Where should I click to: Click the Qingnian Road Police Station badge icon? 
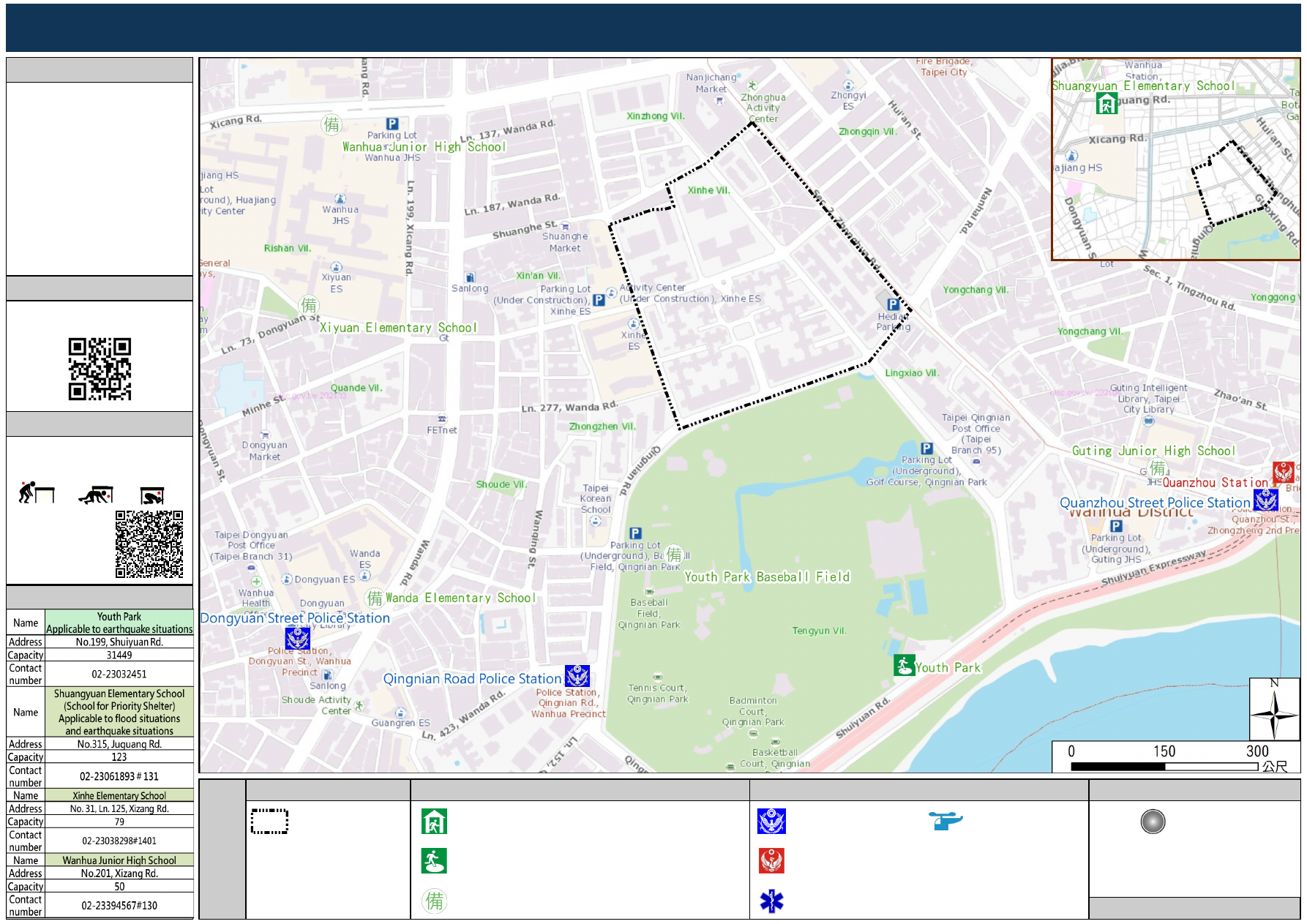click(x=577, y=676)
